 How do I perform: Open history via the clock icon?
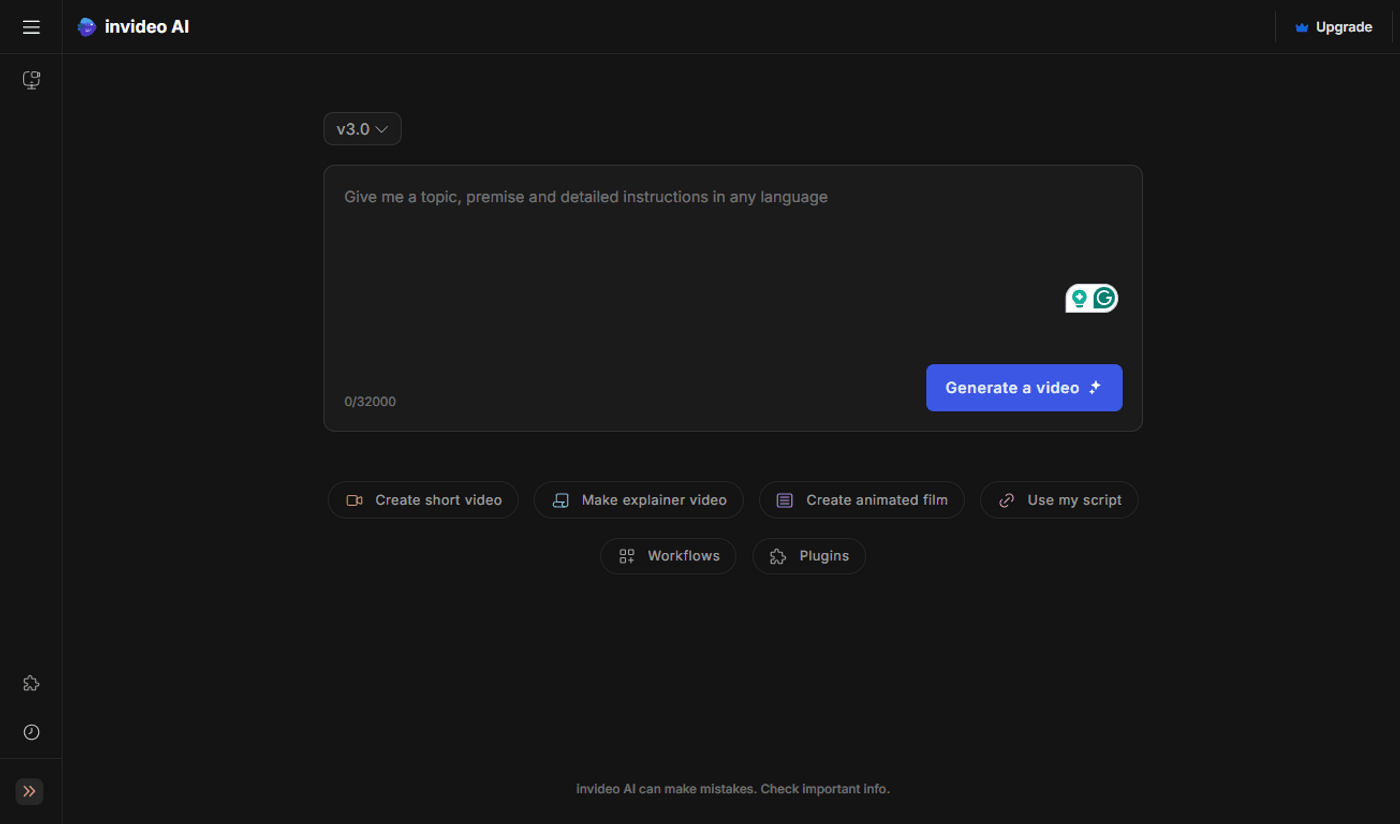31,732
